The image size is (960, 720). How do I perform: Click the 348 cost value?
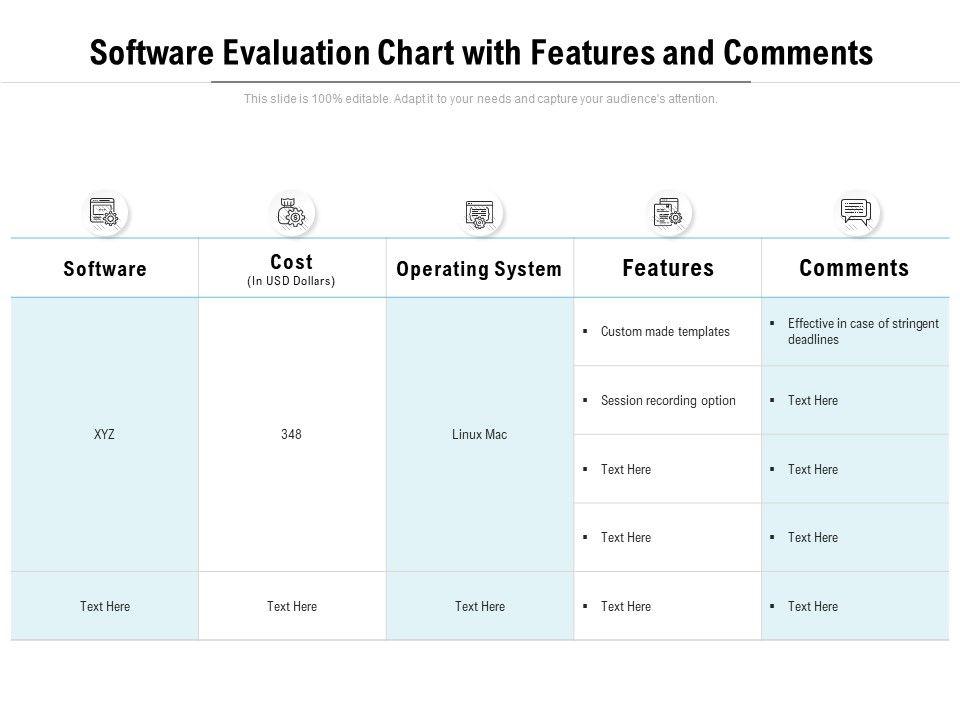tap(292, 435)
